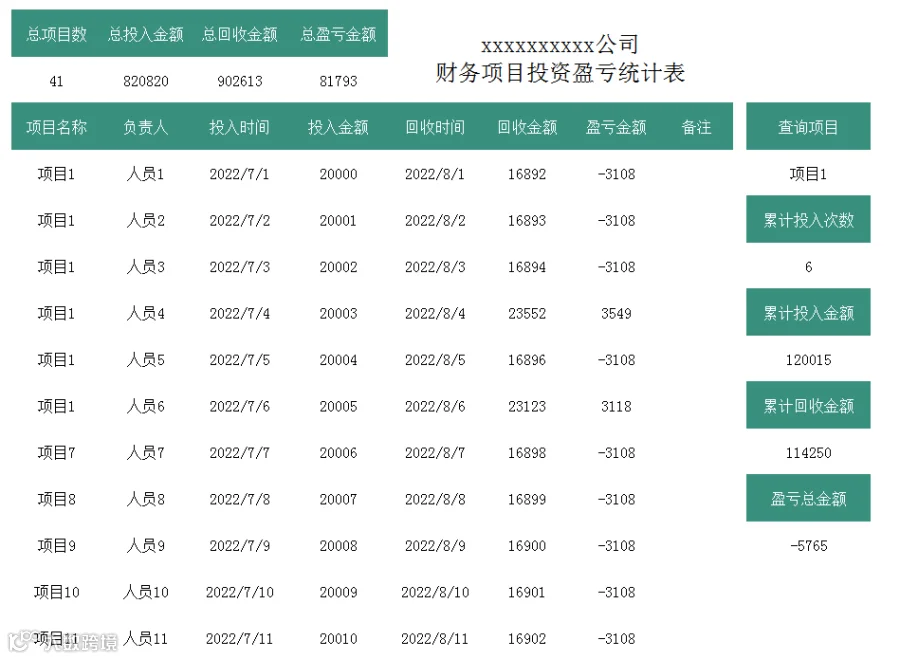Click the 累计回收金额 label
This screenshot has height=659, width=900.
tap(808, 405)
